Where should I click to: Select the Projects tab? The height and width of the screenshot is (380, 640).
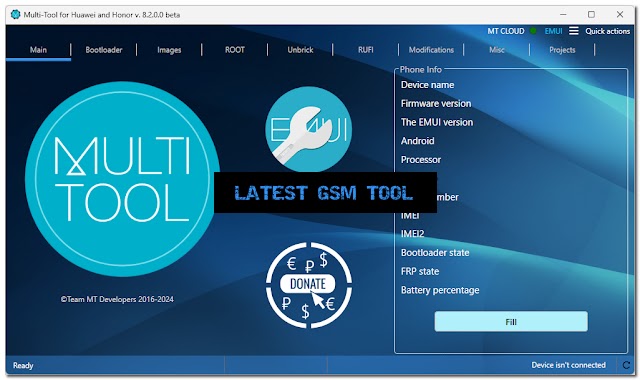pos(562,50)
